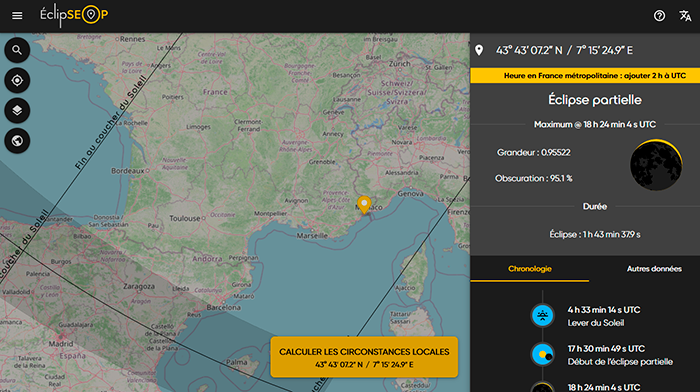Click Madrid on the map

60,344
